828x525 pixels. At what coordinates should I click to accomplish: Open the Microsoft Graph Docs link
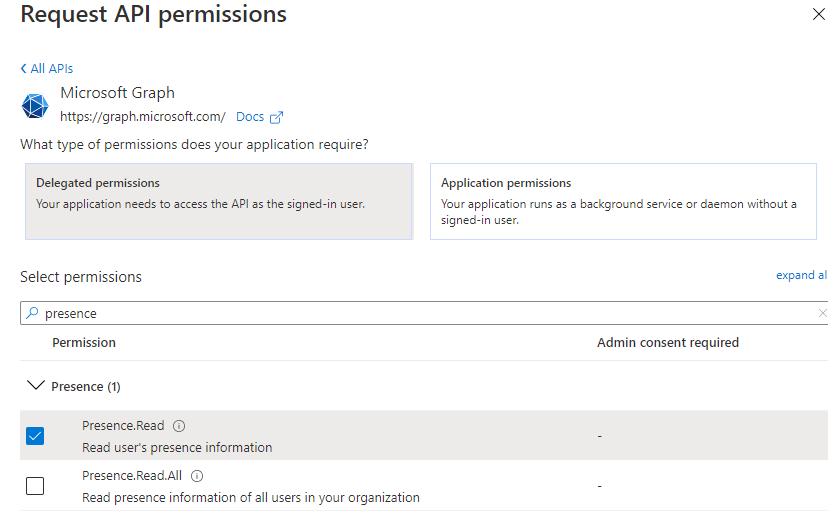pos(250,117)
